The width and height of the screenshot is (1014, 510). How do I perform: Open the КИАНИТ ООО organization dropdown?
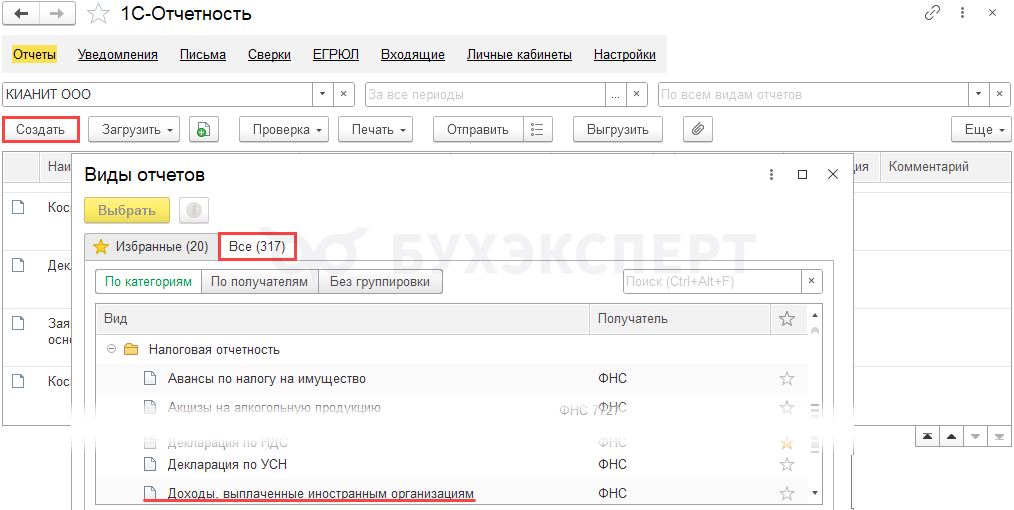coord(323,94)
